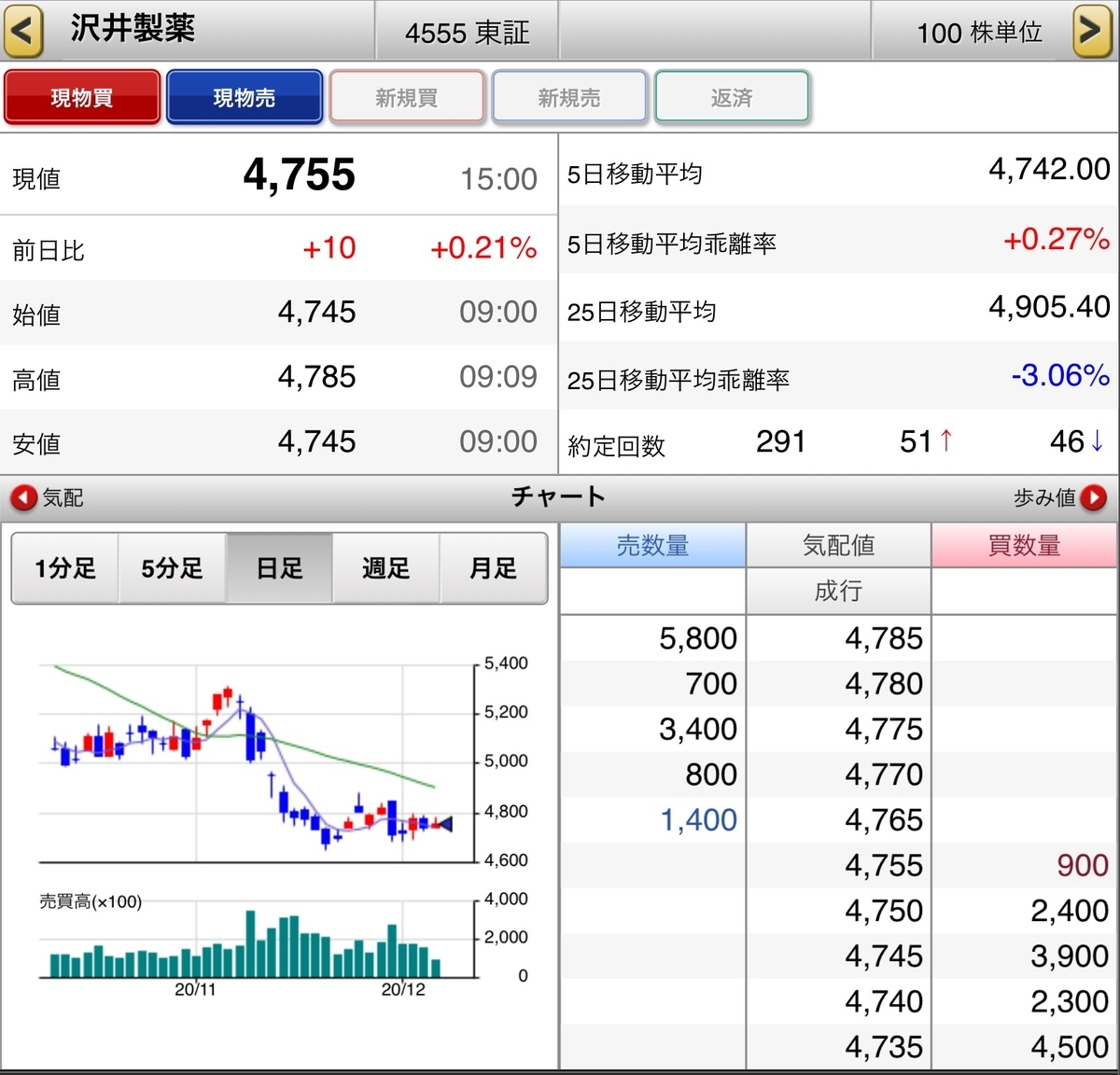Switch chart to 月足

[494, 568]
